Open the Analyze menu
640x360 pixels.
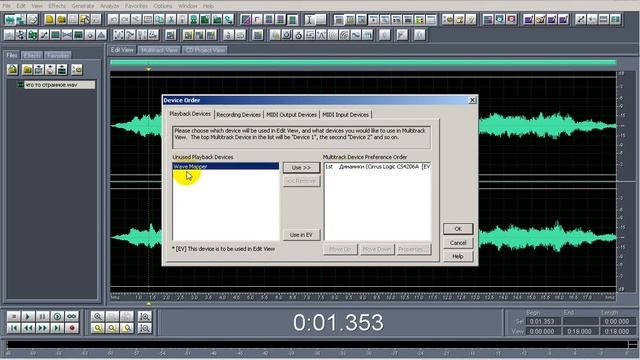coord(109,6)
